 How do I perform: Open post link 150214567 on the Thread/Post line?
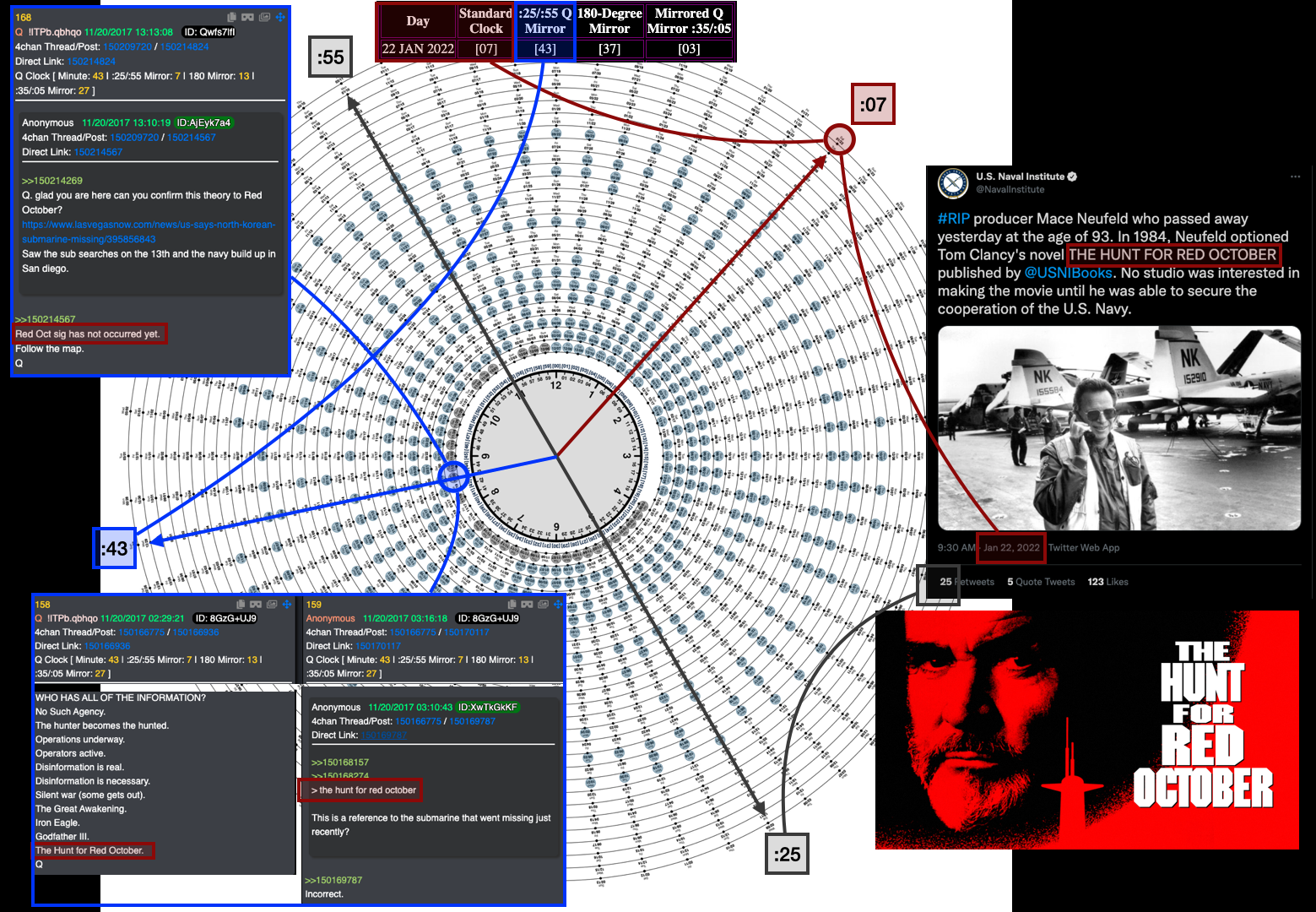point(192,138)
